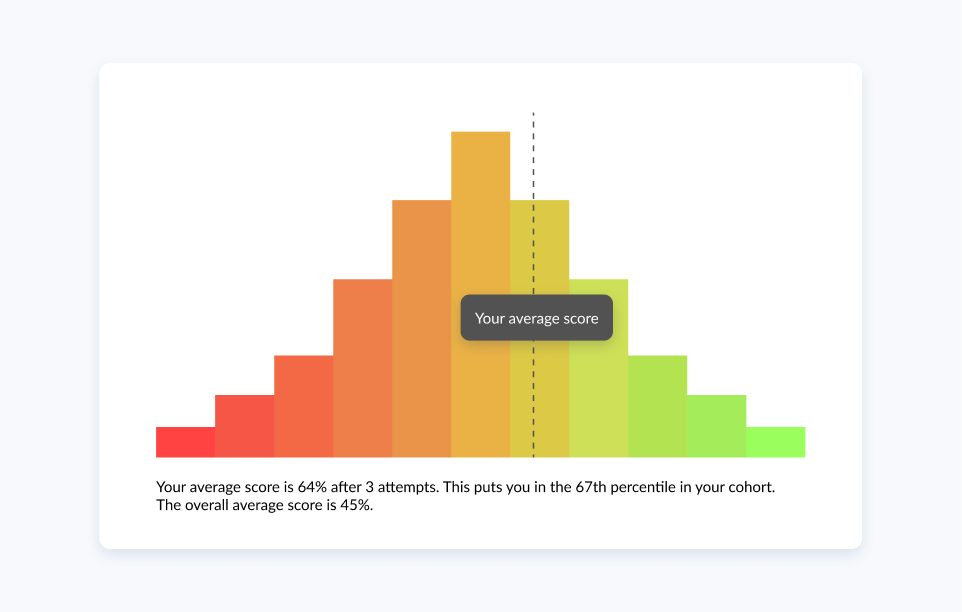
Task: Click the "Your average score" tooltip
Action: pyautogui.click(x=536, y=318)
